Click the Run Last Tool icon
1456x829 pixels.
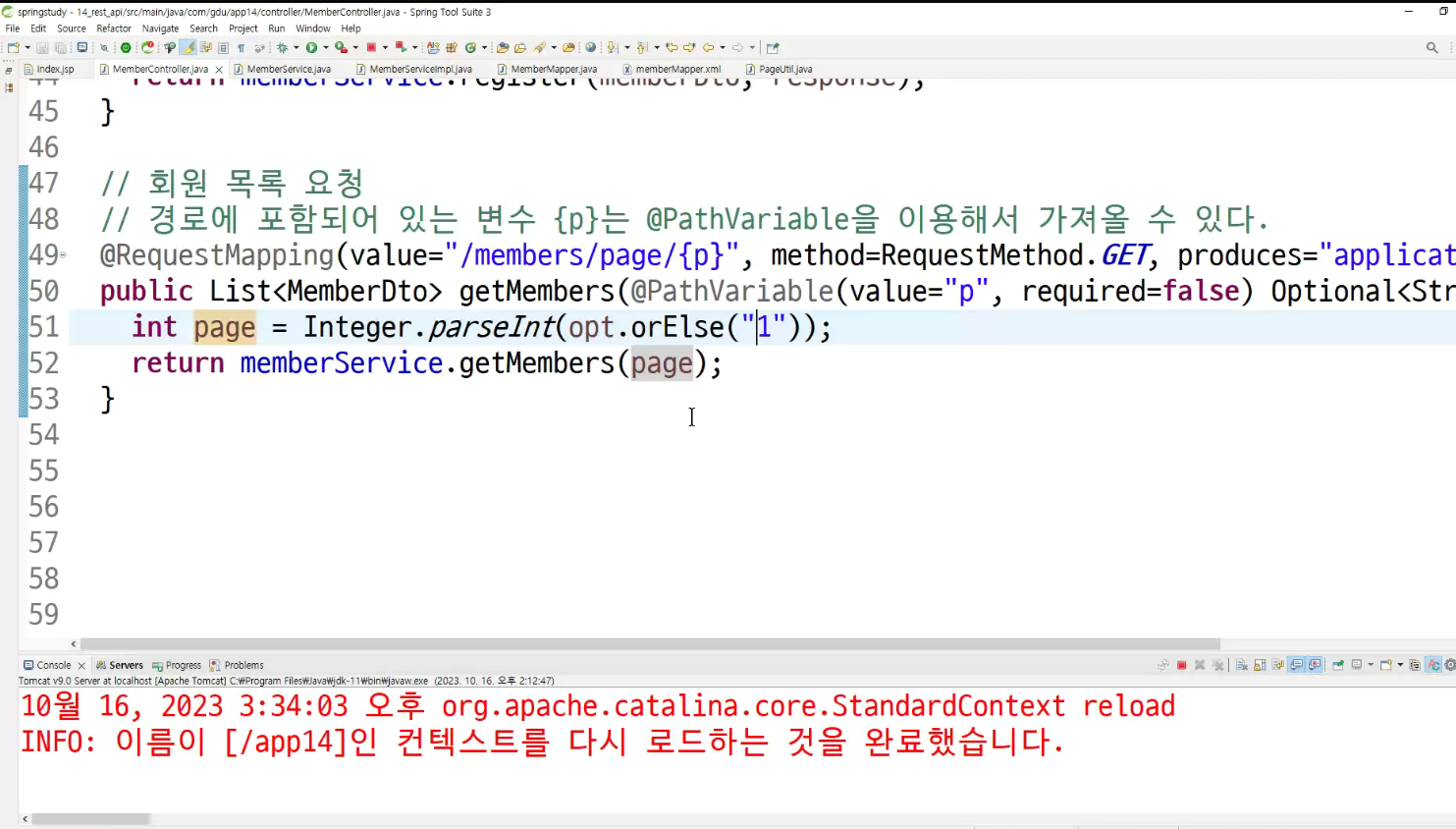[341, 47]
